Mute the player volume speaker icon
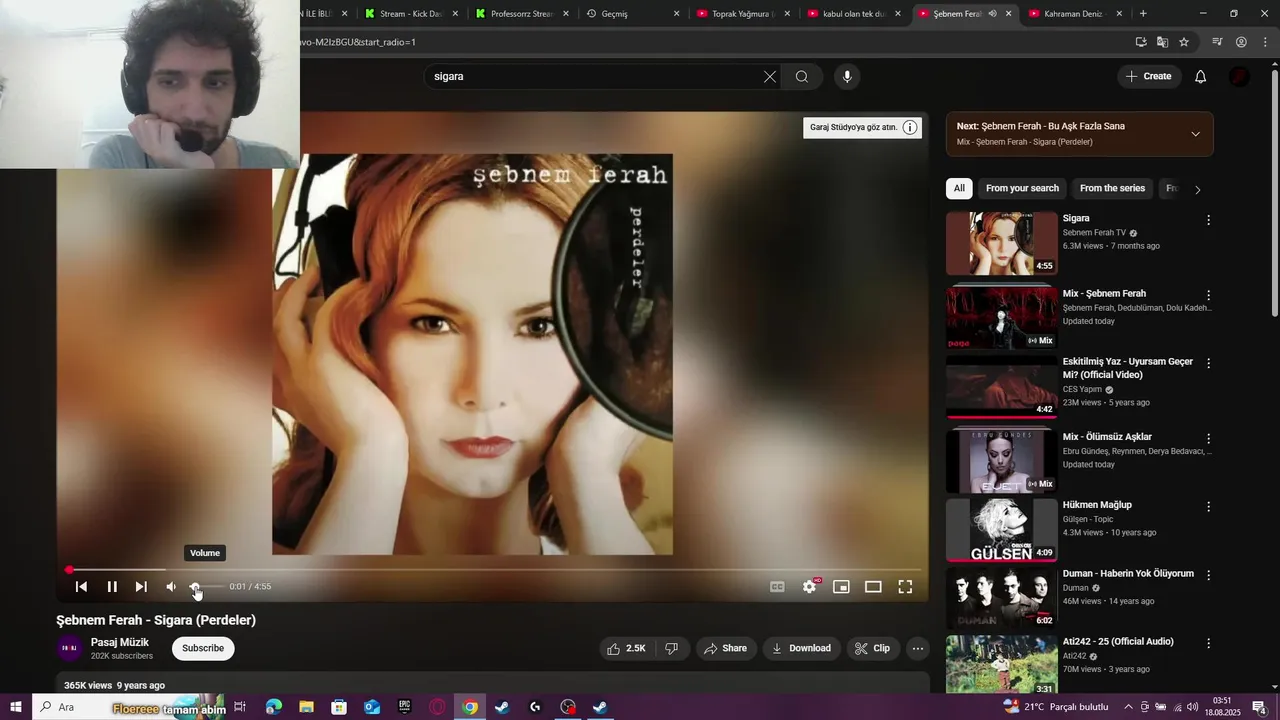Image resolution: width=1280 pixels, height=720 pixels. [x=171, y=587]
